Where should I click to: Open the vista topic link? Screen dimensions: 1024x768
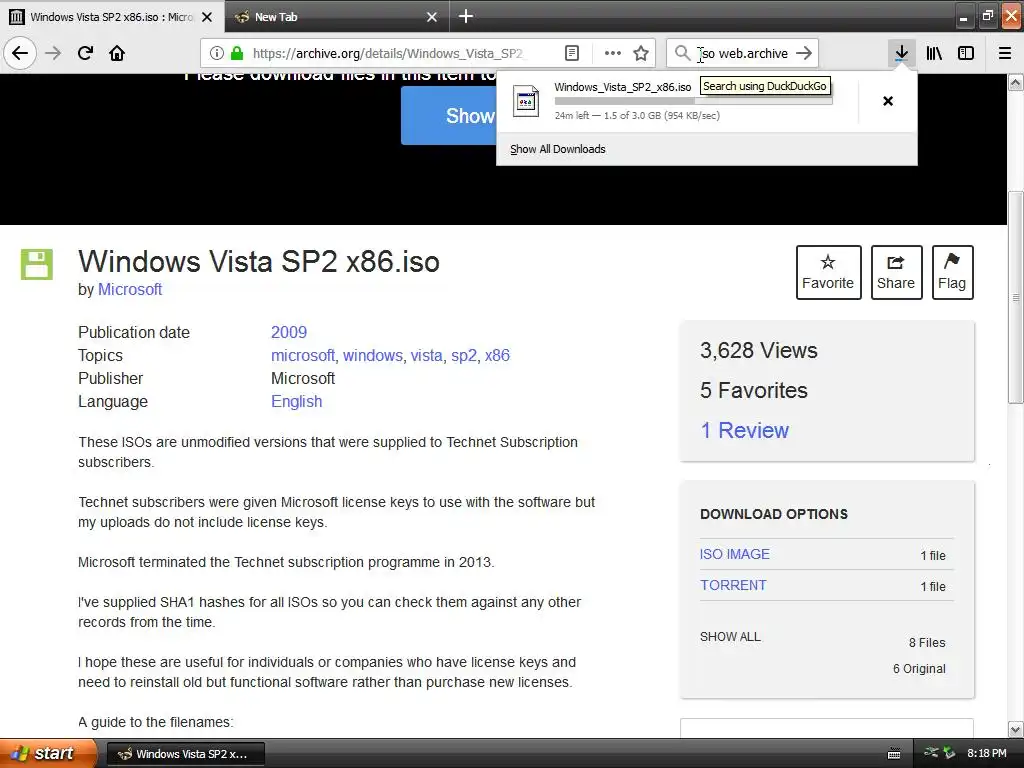(426, 355)
